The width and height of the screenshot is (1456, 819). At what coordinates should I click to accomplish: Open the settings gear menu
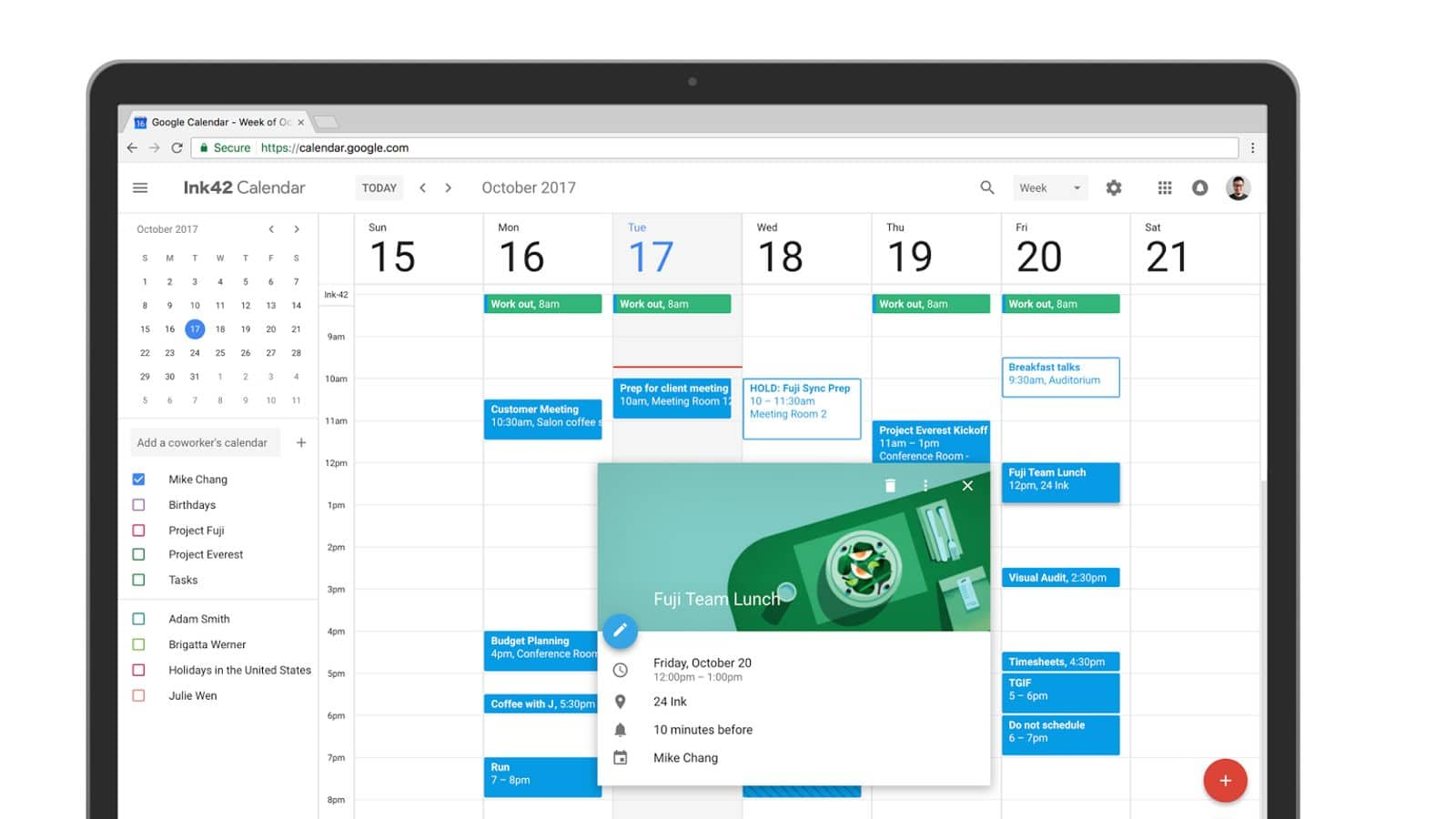click(x=1114, y=187)
